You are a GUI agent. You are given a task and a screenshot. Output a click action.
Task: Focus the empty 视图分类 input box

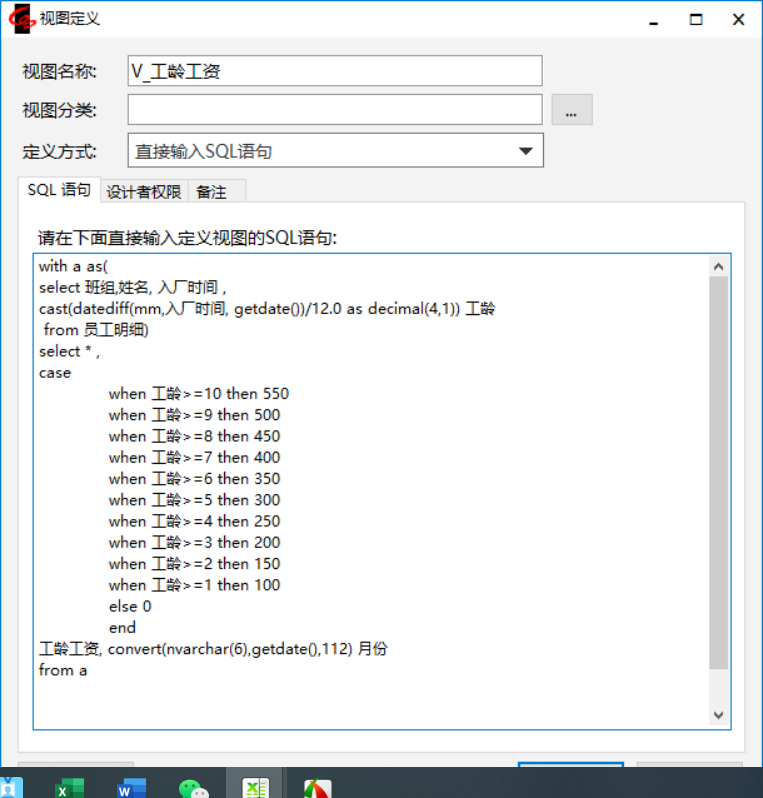pyautogui.click(x=334, y=110)
